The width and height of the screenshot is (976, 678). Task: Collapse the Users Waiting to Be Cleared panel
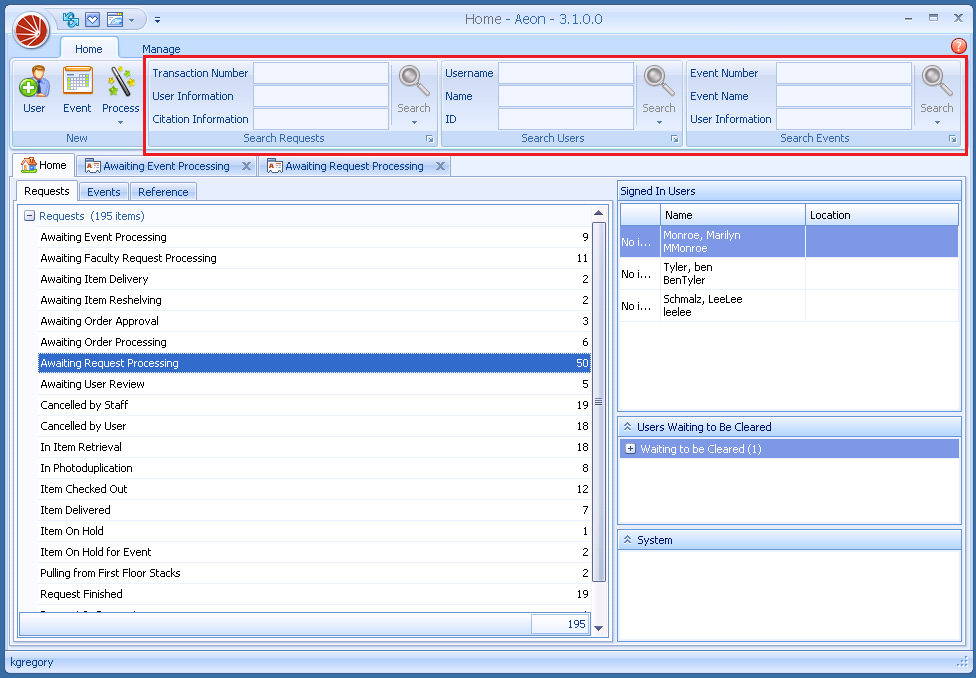coord(627,427)
